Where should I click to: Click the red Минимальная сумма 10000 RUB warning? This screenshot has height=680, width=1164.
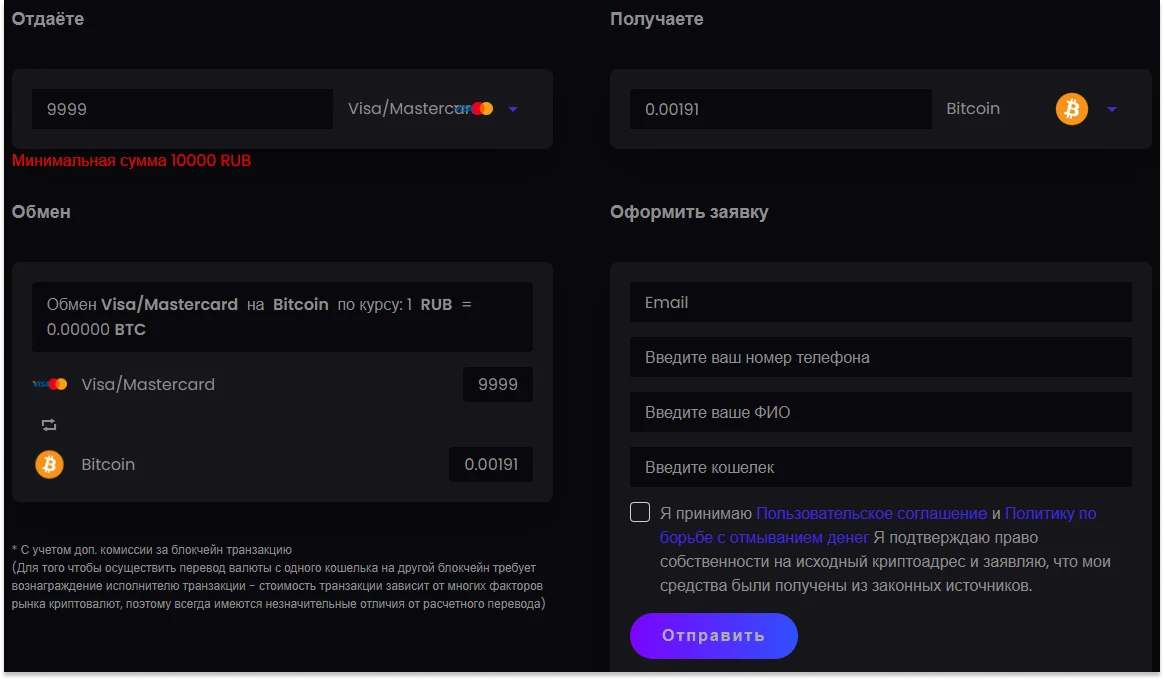point(131,160)
